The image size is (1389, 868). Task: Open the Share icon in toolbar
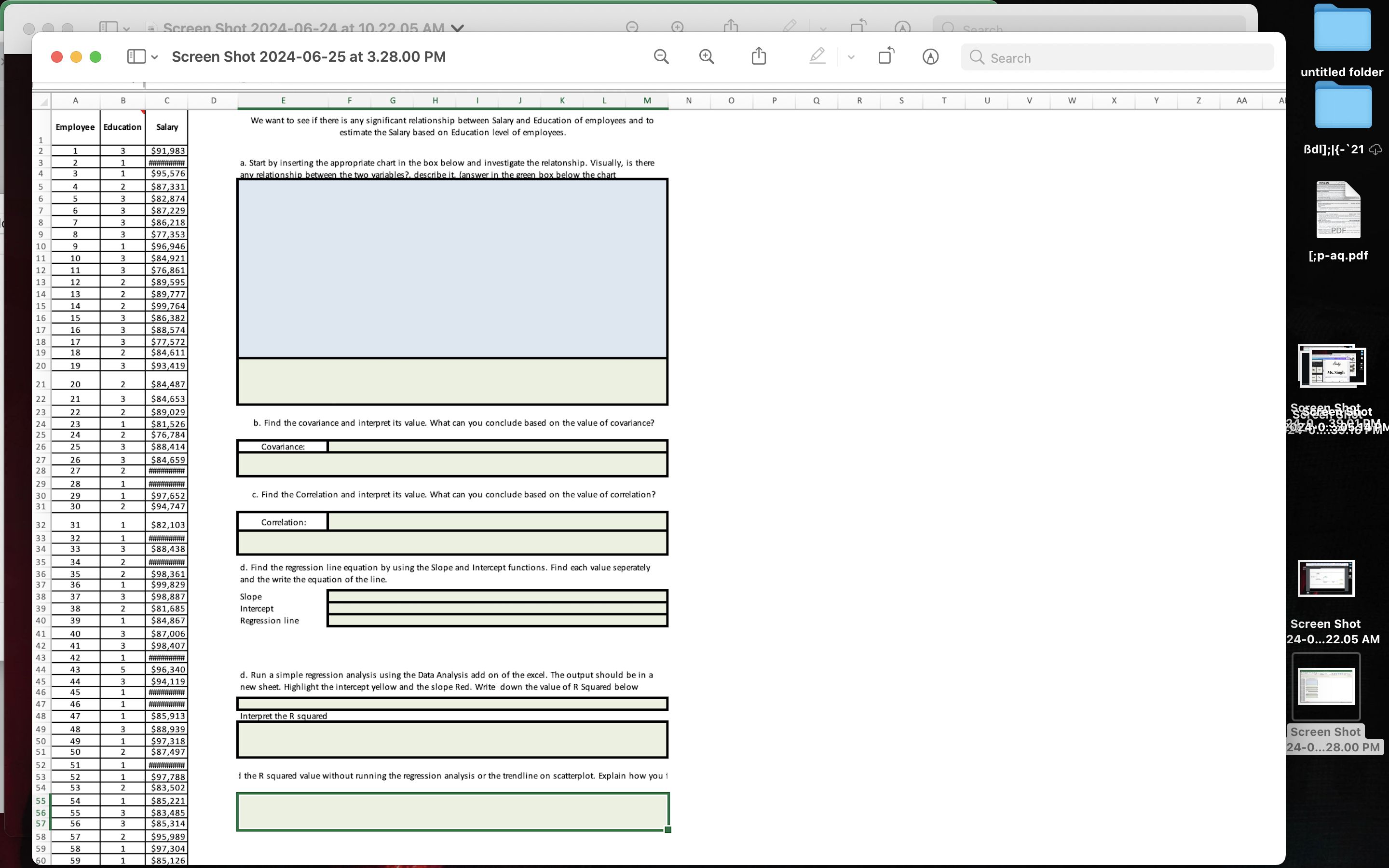pyautogui.click(x=759, y=56)
